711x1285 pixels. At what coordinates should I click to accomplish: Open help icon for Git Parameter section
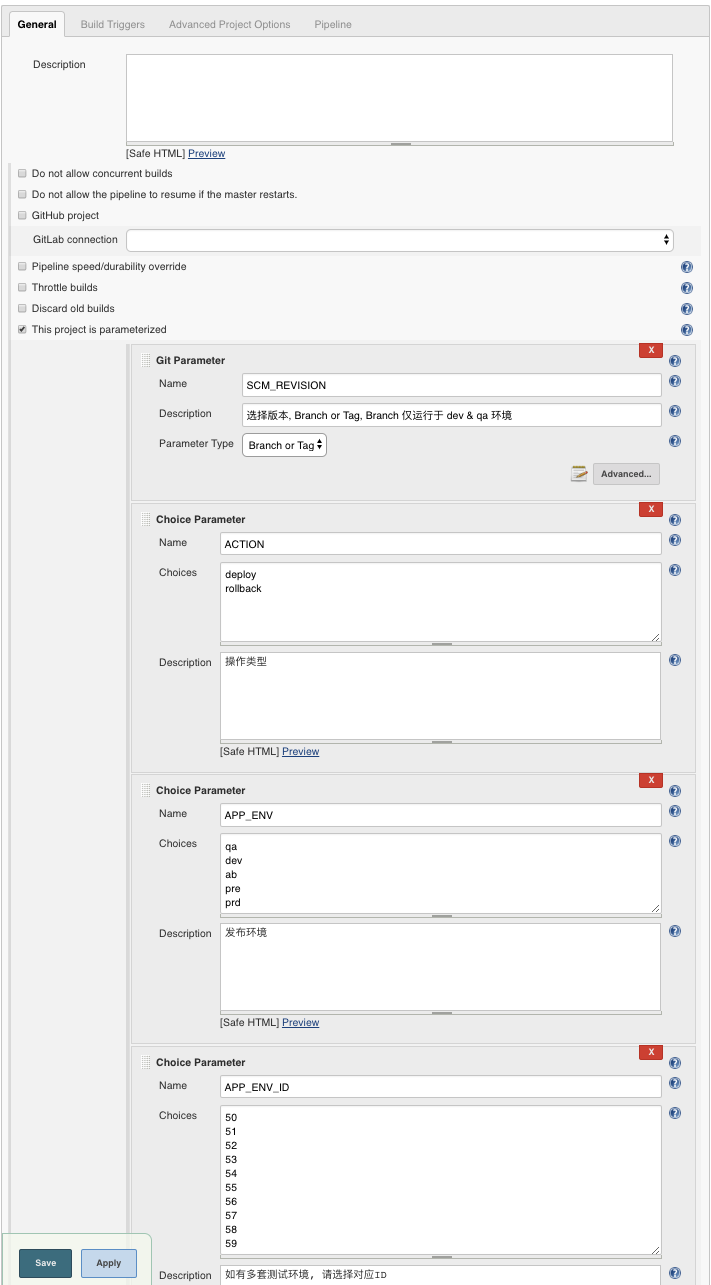(x=675, y=361)
